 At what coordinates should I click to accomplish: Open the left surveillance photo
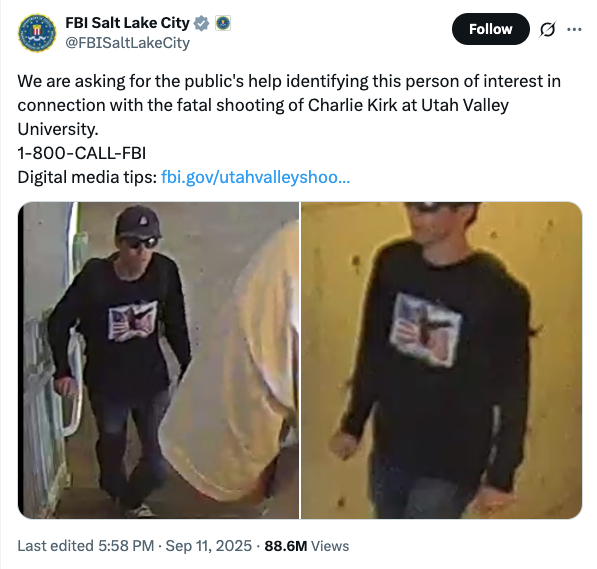point(158,360)
